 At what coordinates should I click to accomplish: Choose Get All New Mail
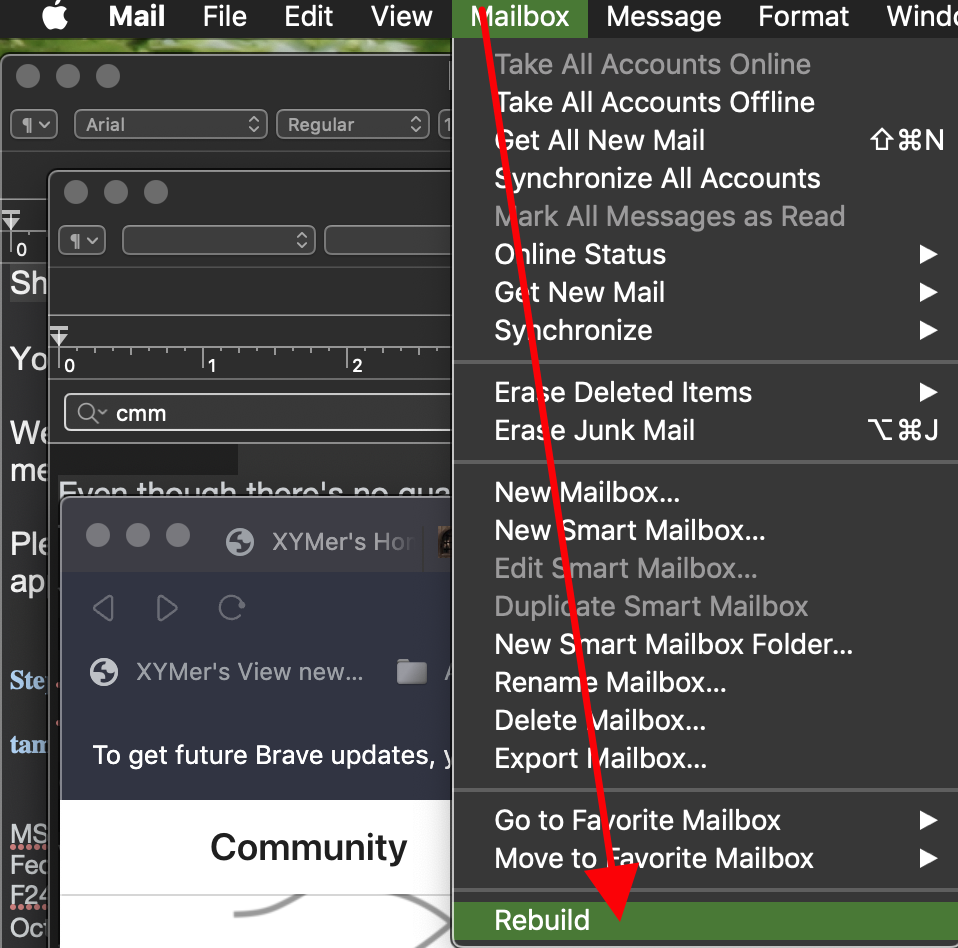click(706, 140)
